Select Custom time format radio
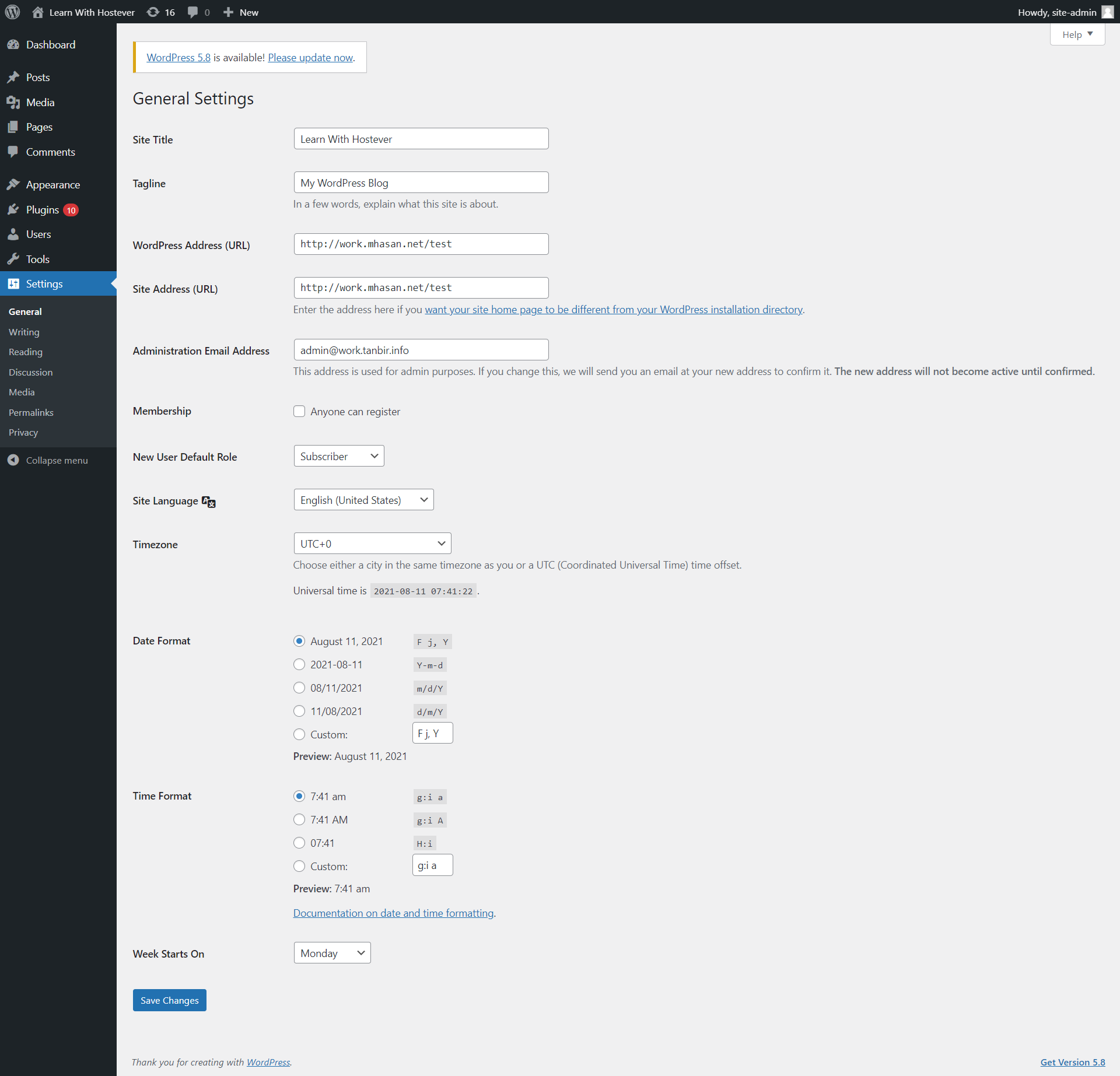This screenshot has height=1076, width=1120. 299,866
